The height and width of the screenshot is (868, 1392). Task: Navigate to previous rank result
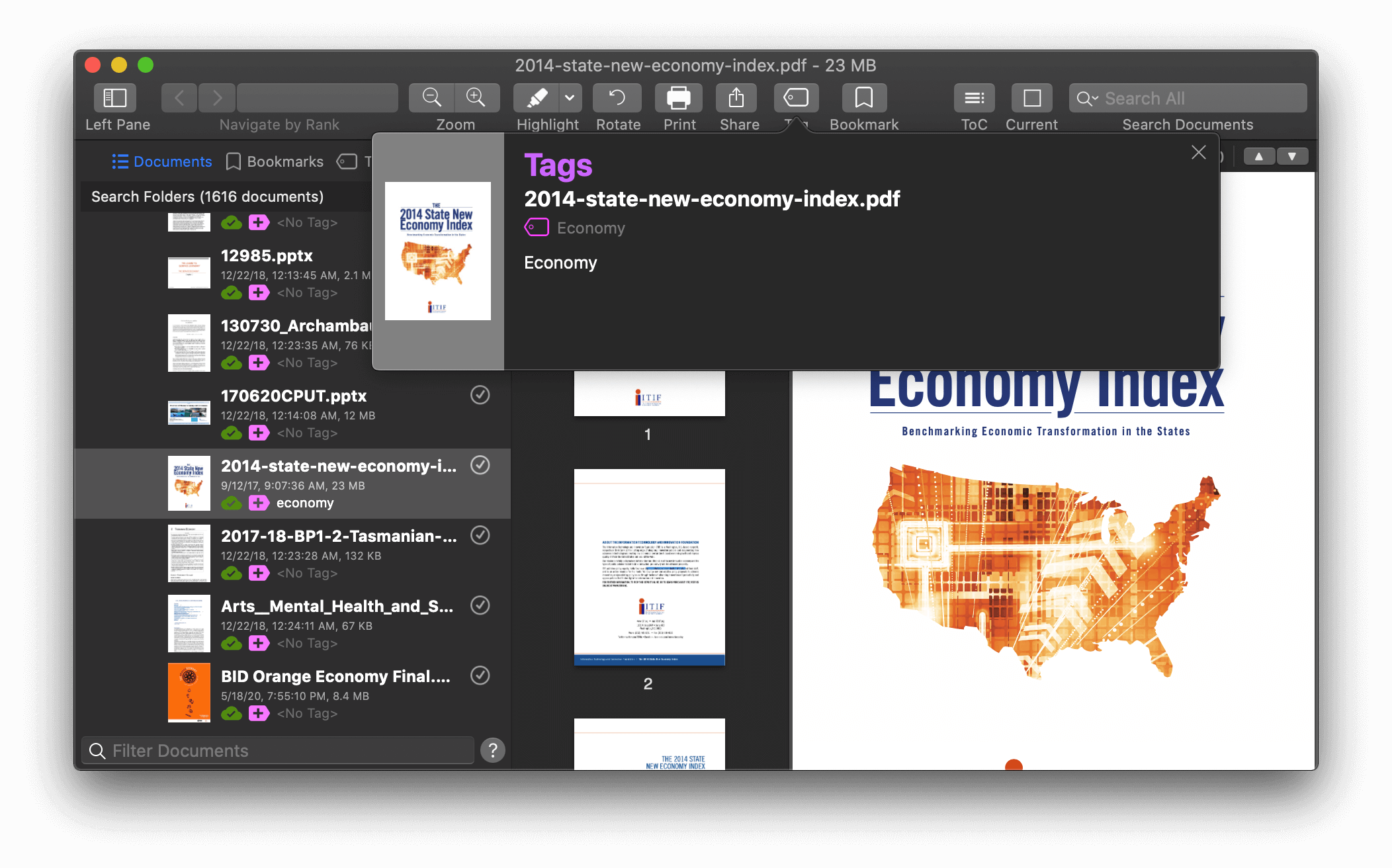point(179,98)
